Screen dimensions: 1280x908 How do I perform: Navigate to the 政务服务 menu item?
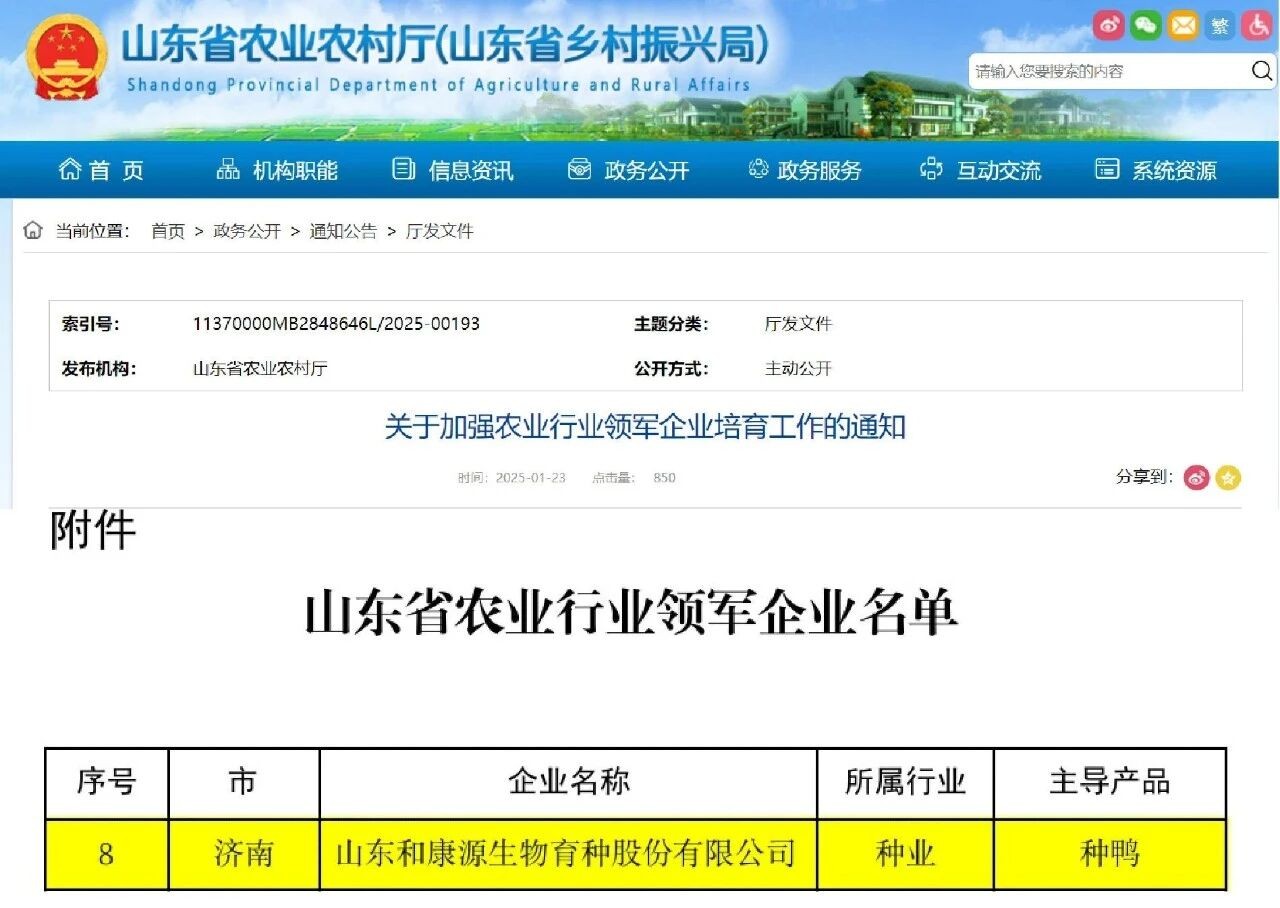click(805, 171)
